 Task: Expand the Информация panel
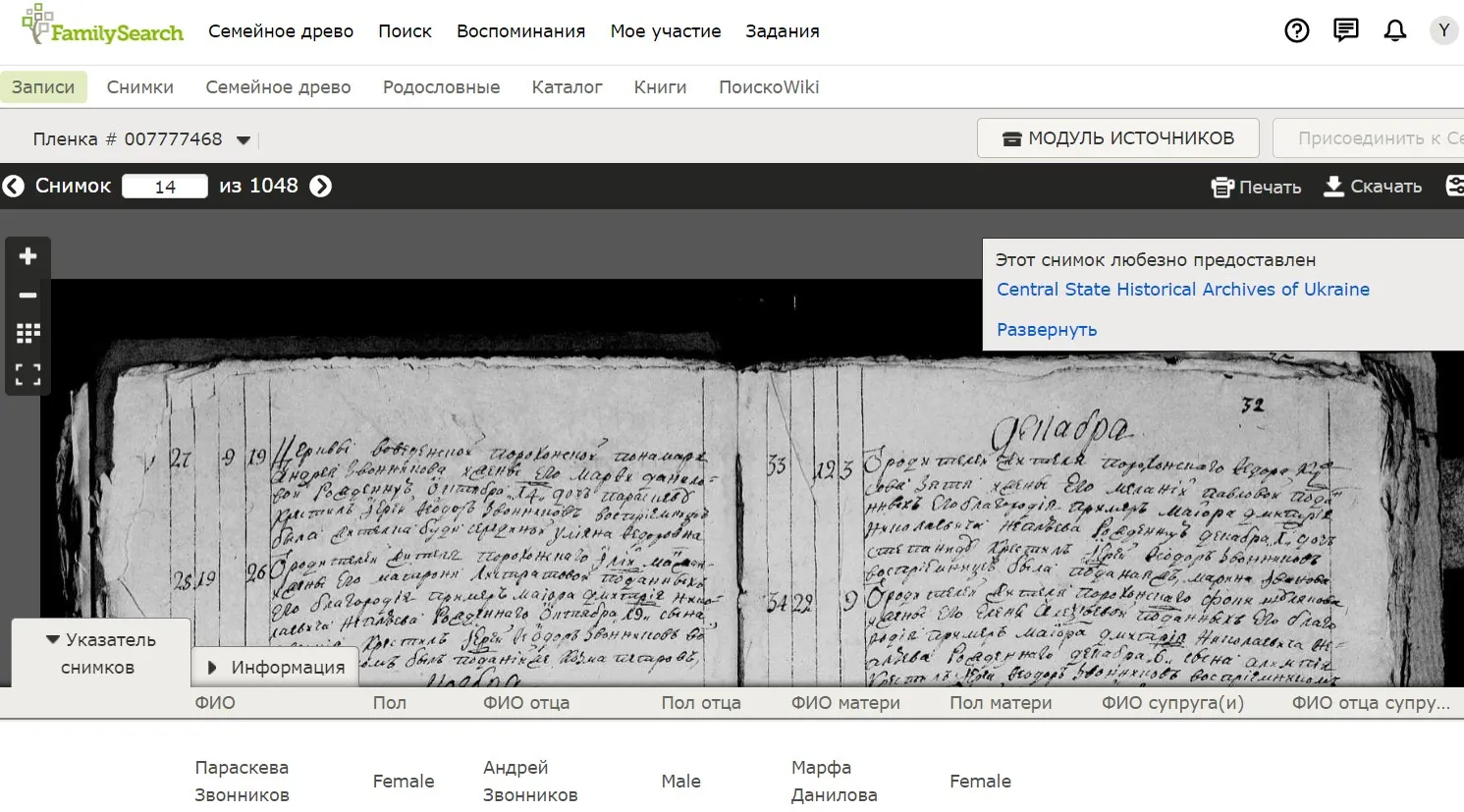tap(277, 668)
